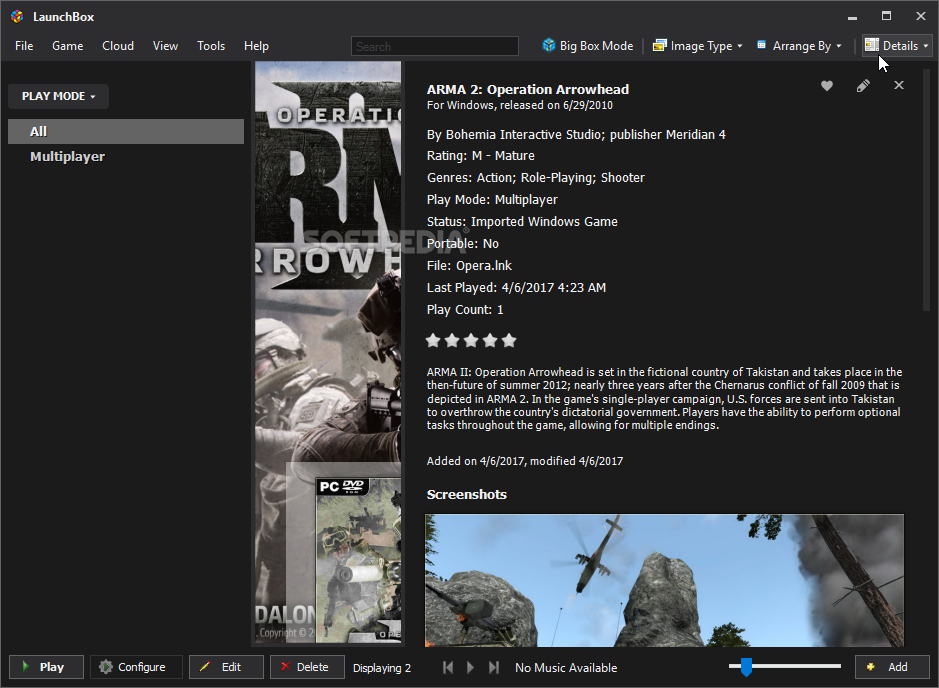Open the Help menu

click(256, 46)
